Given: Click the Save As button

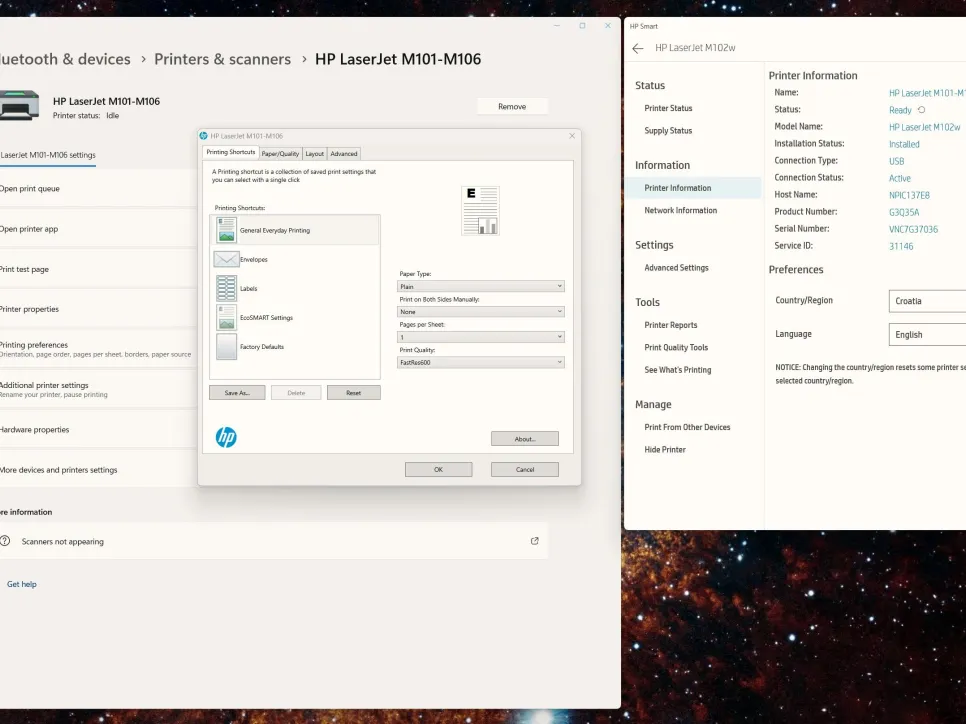Looking at the screenshot, I should (237, 393).
